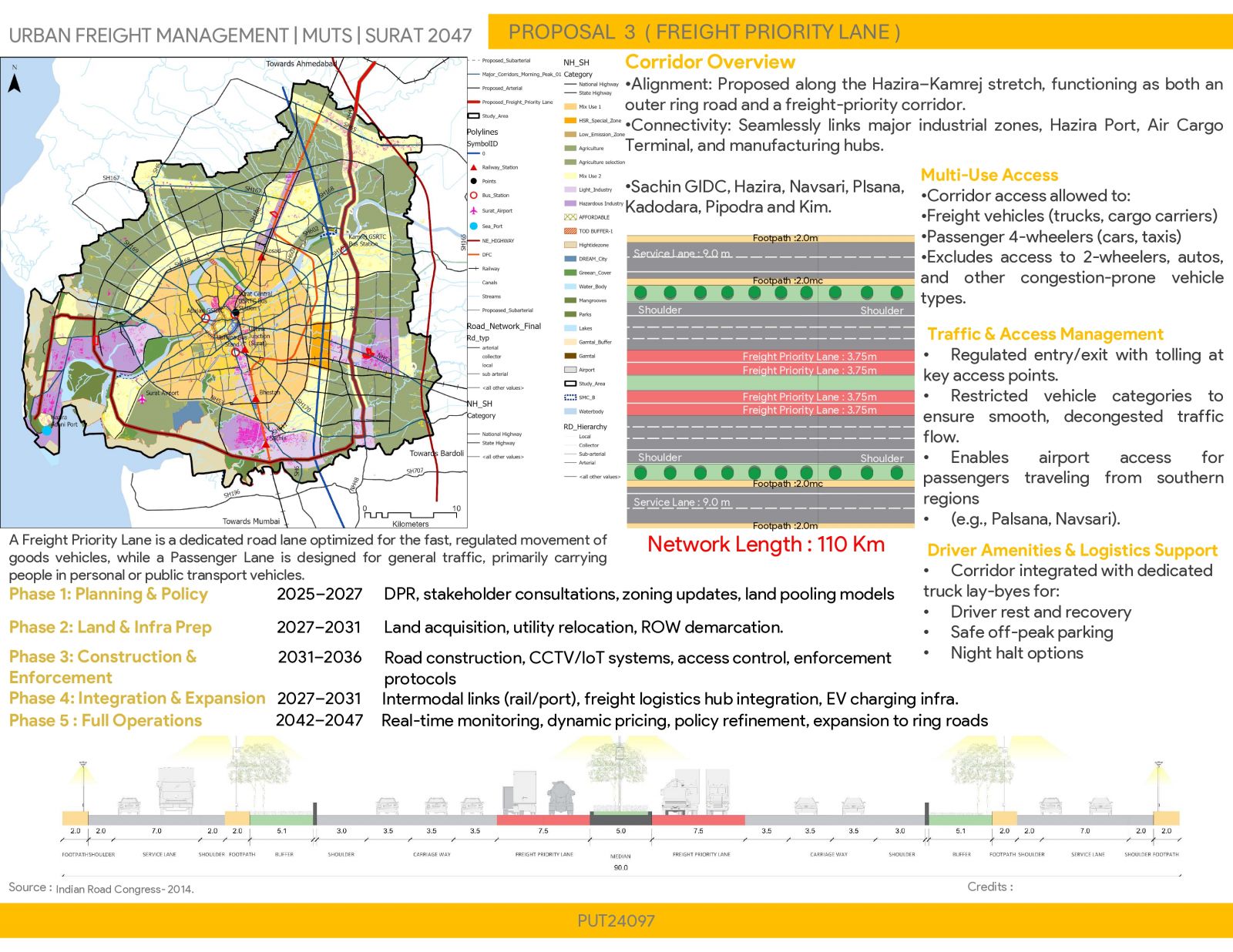The height and width of the screenshot is (952, 1233).
Task: Click the AFFORDABLE cross-hatch legend symbol
Action: click(570, 217)
